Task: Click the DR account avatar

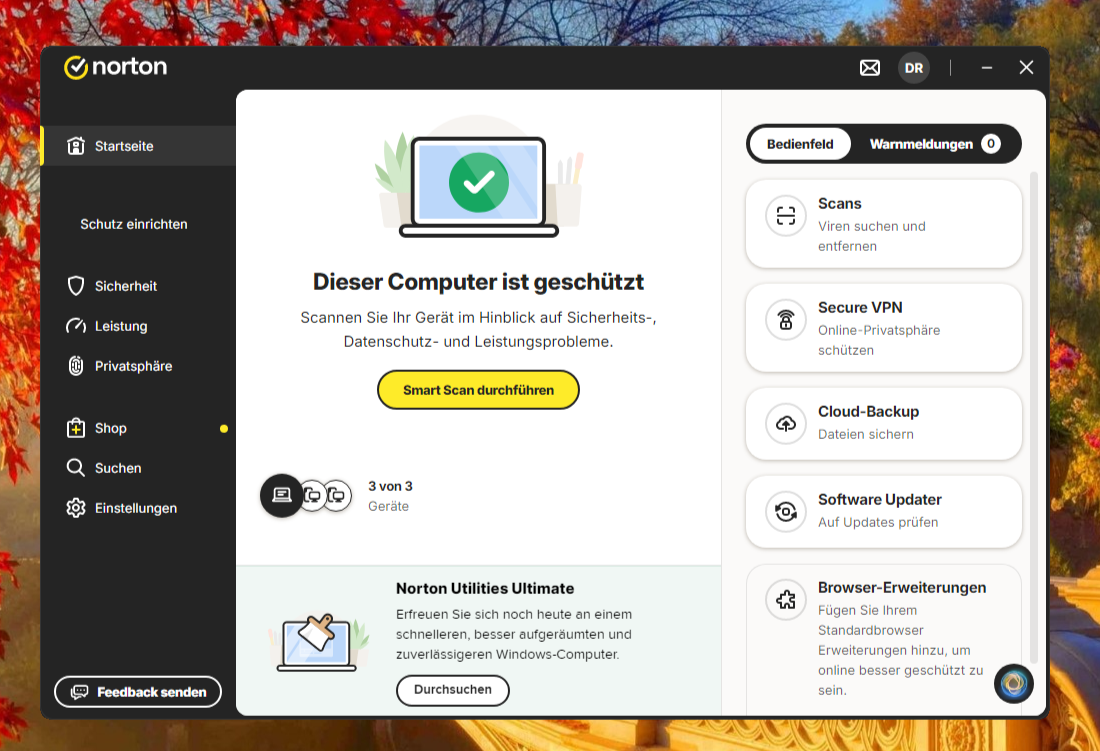Action: [x=913, y=68]
